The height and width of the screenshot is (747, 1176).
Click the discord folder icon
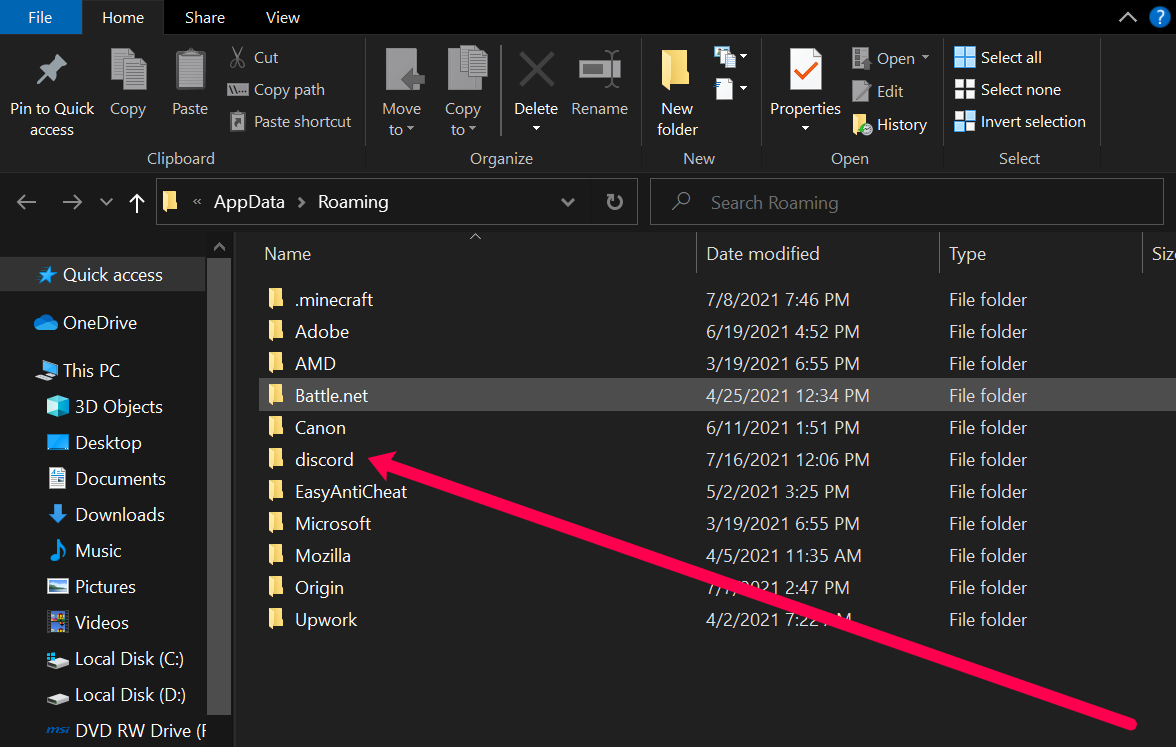coord(276,458)
